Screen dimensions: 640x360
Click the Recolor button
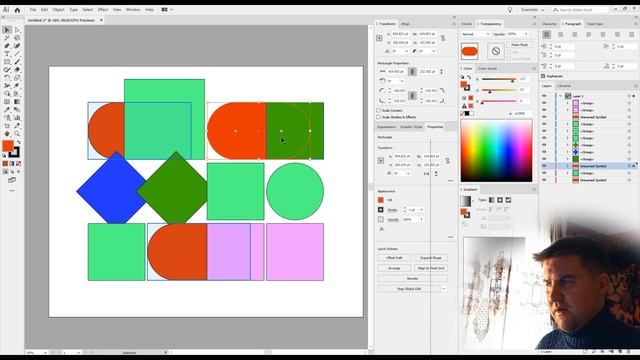coord(412,278)
